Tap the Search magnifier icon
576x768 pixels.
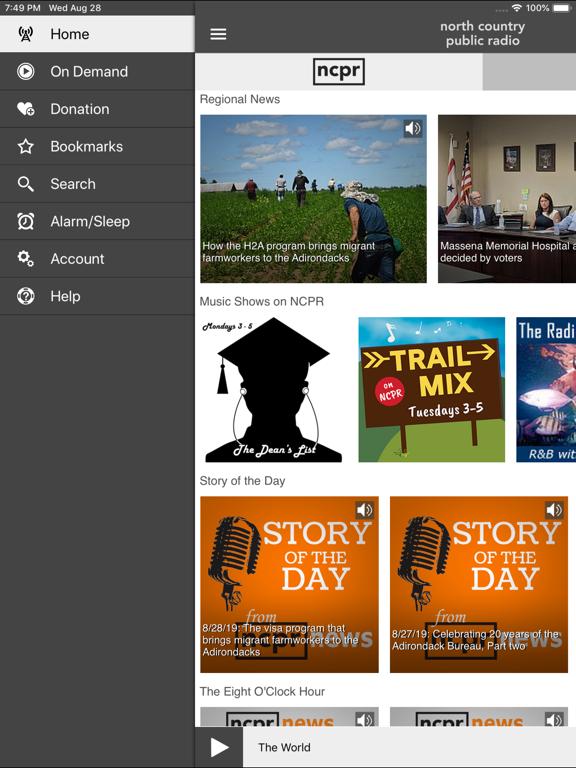pos(25,184)
